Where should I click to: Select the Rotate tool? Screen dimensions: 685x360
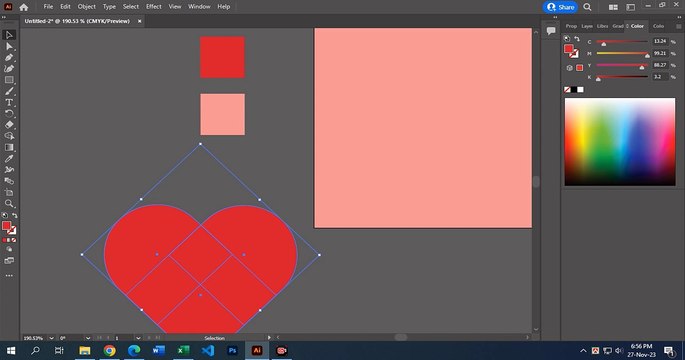point(9,114)
